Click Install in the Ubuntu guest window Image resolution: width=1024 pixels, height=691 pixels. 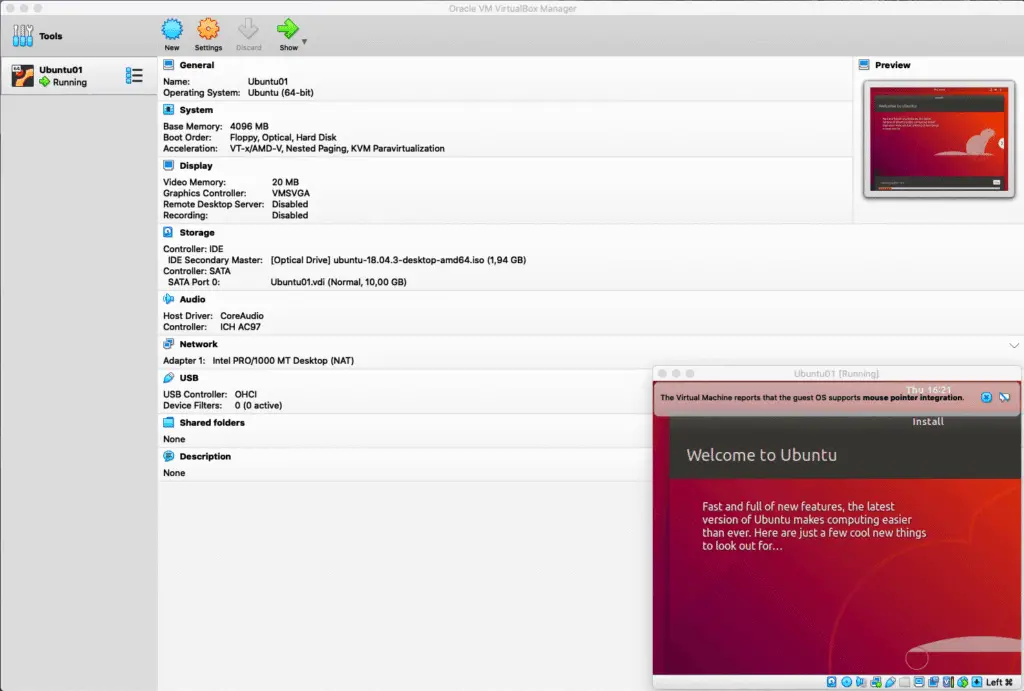pyautogui.click(x=928, y=422)
